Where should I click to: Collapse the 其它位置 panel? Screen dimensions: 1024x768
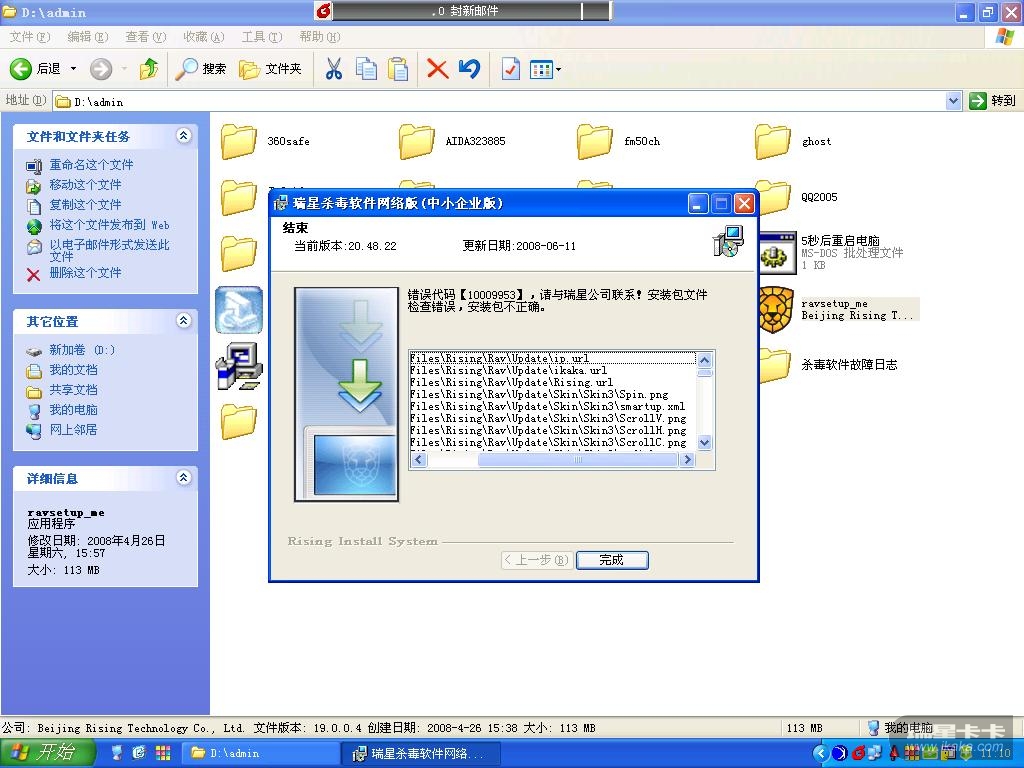point(184,321)
